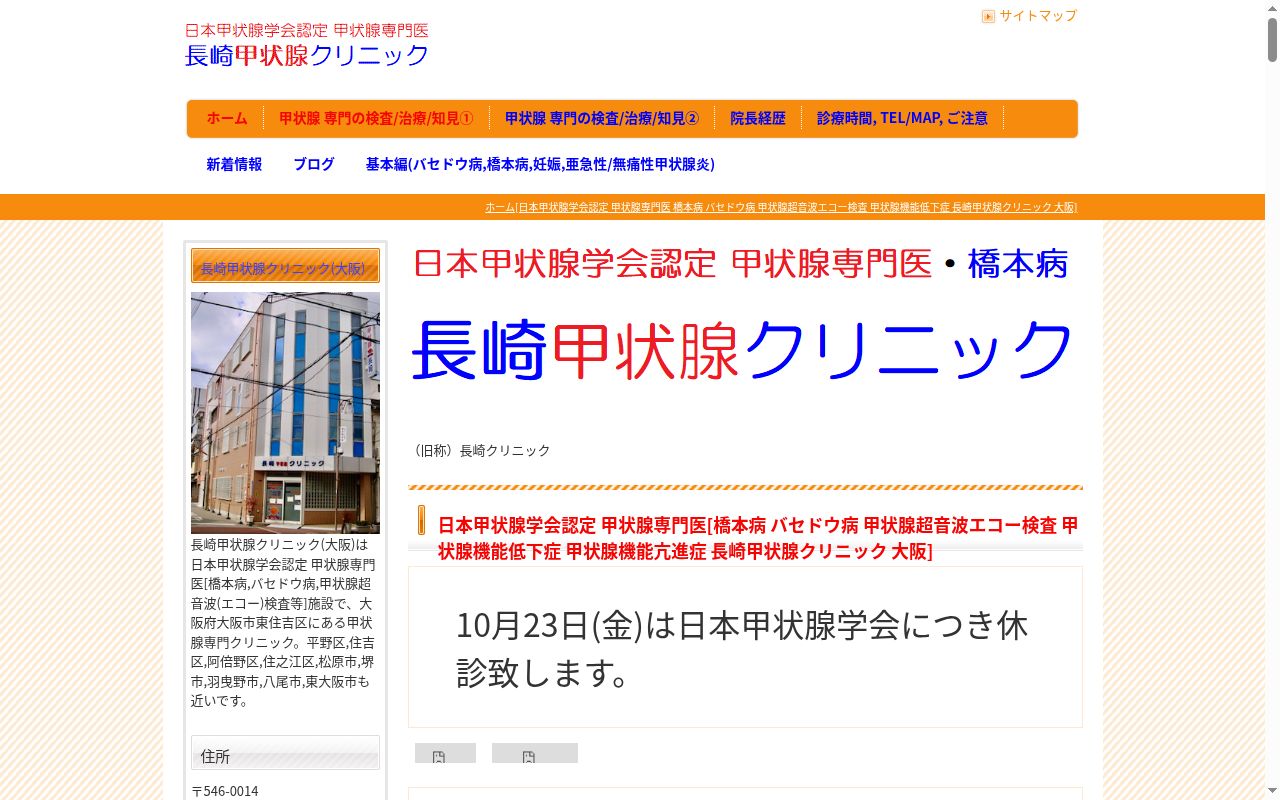Select the ホーム menu item
The image size is (1280, 800).
coord(227,118)
